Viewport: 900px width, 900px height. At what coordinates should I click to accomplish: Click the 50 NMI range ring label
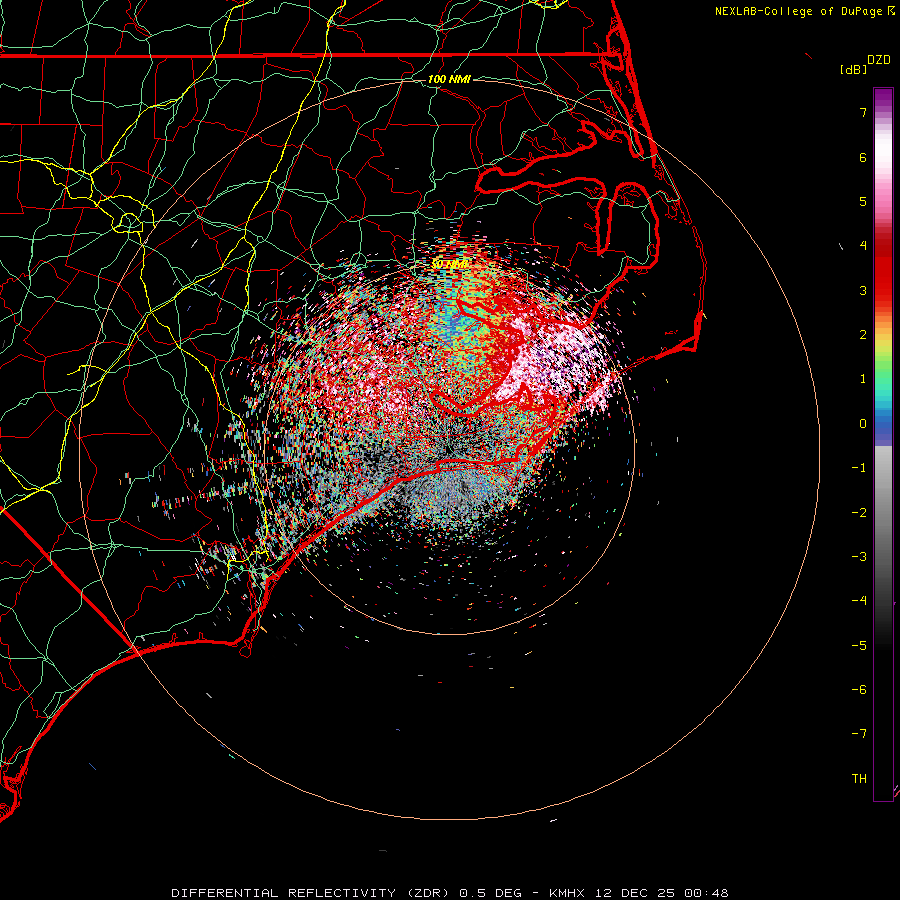point(449,264)
